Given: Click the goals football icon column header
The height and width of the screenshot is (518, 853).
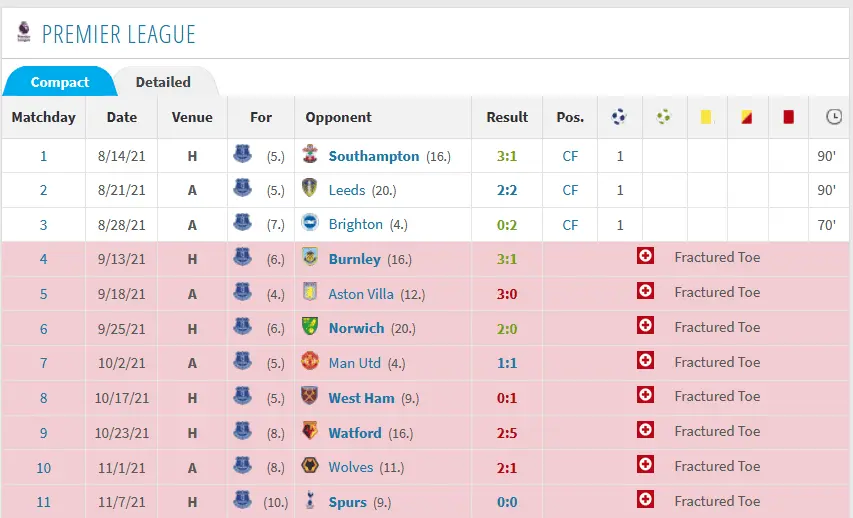Looking at the screenshot, I should tap(619, 117).
